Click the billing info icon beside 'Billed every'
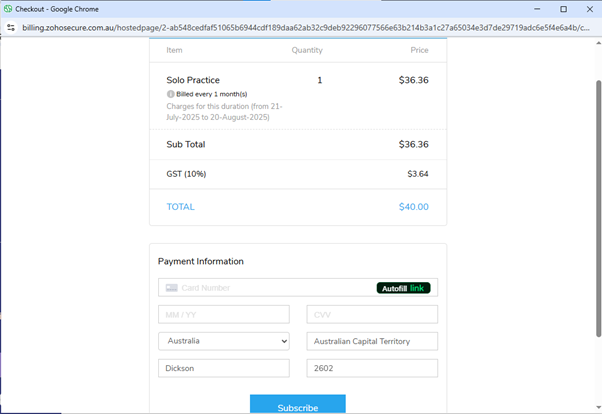Image resolution: width=602 pixels, height=414 pixels. [x=170, y=94]
